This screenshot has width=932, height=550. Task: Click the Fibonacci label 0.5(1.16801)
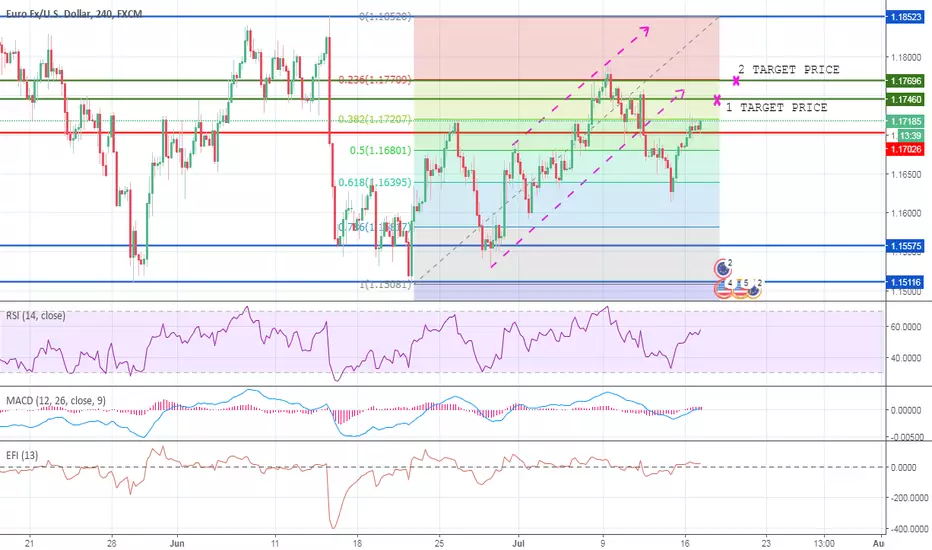pyautogui.click(x=380, y=150)
